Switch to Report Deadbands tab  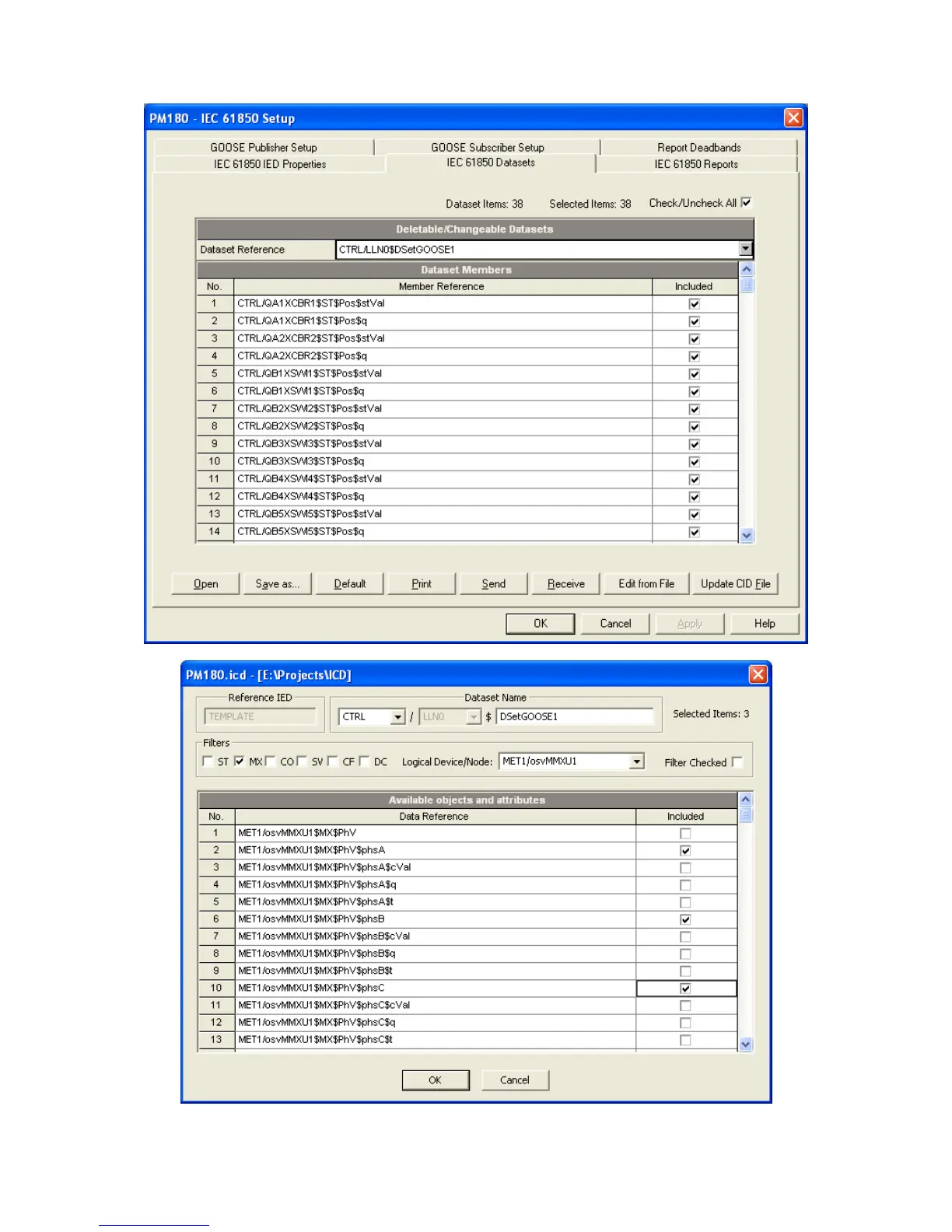pyautogui.click(x=698, y=147)
